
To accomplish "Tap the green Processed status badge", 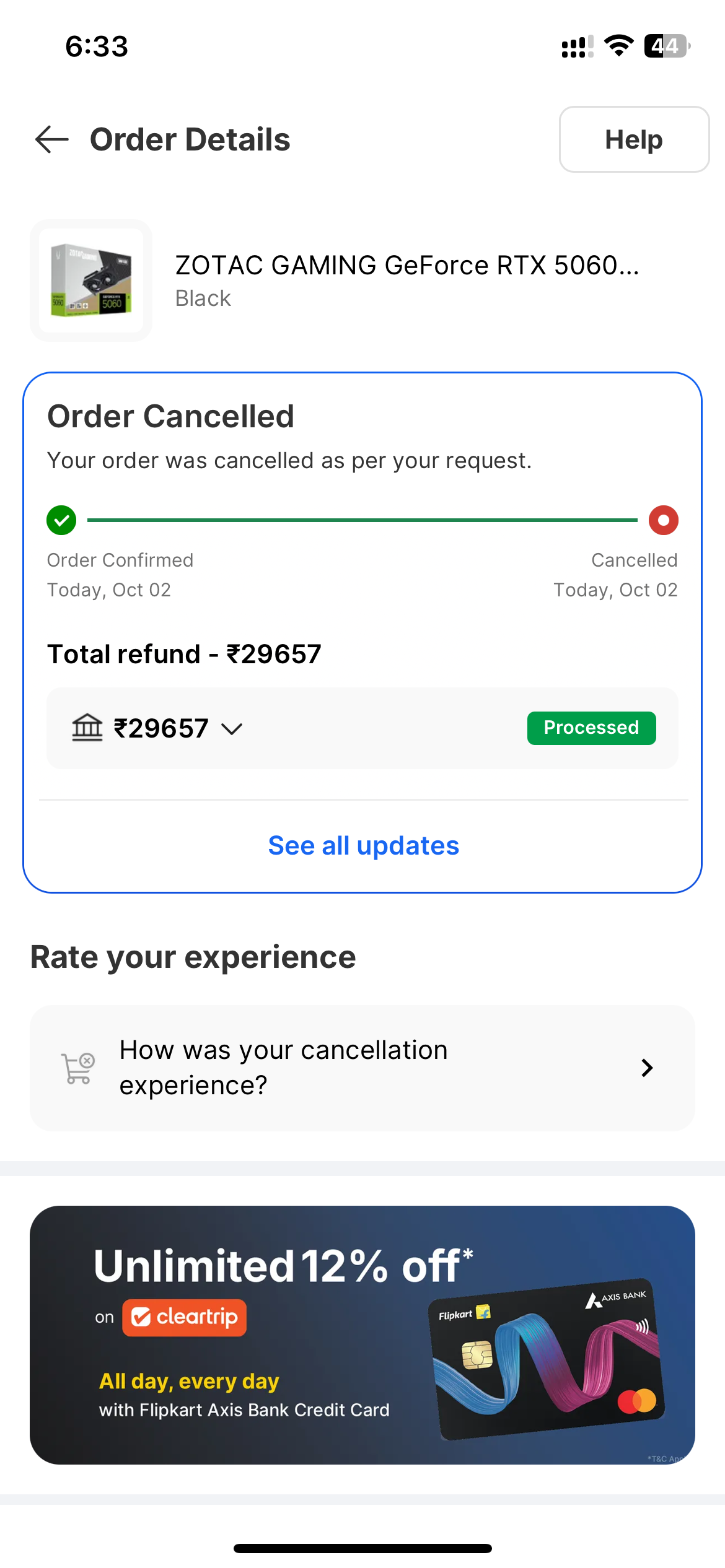I will tap(591, 728).
